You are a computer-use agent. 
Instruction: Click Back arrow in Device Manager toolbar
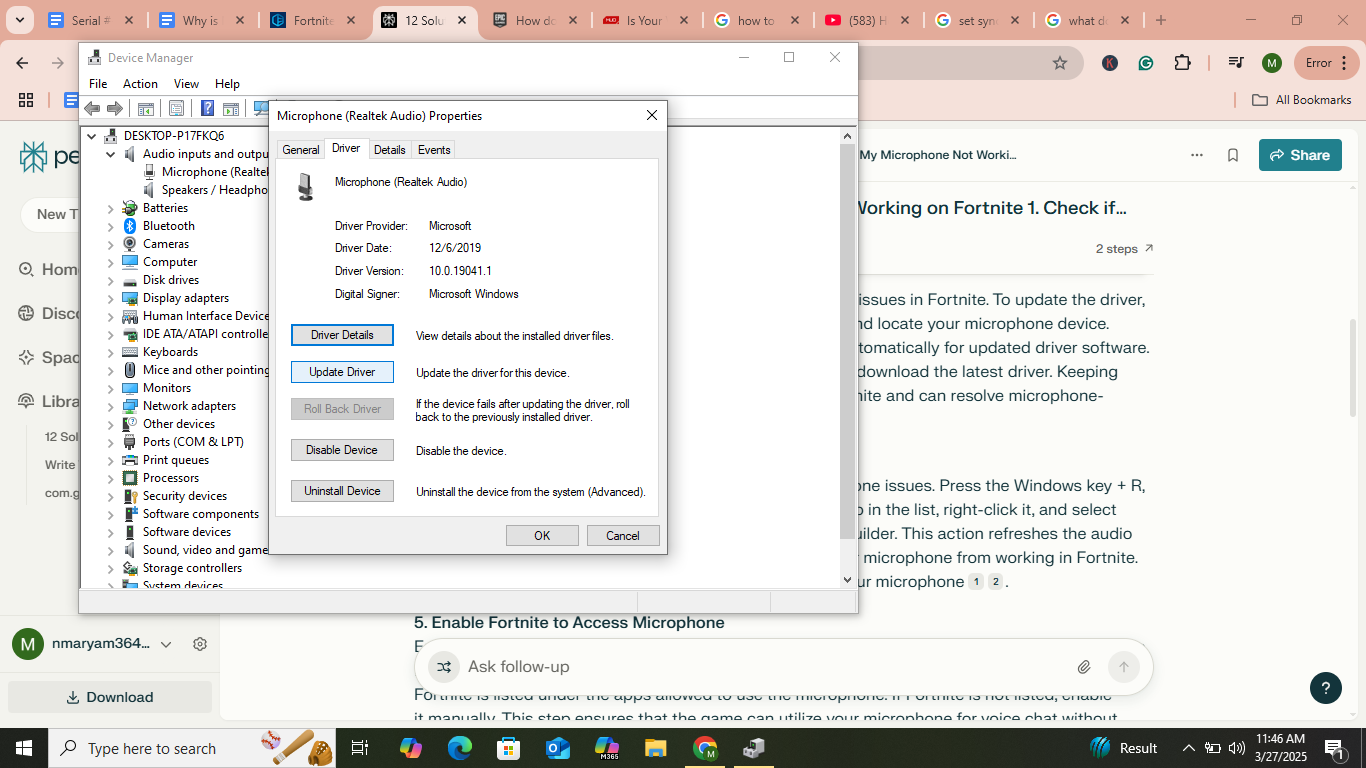click(92, 108)
